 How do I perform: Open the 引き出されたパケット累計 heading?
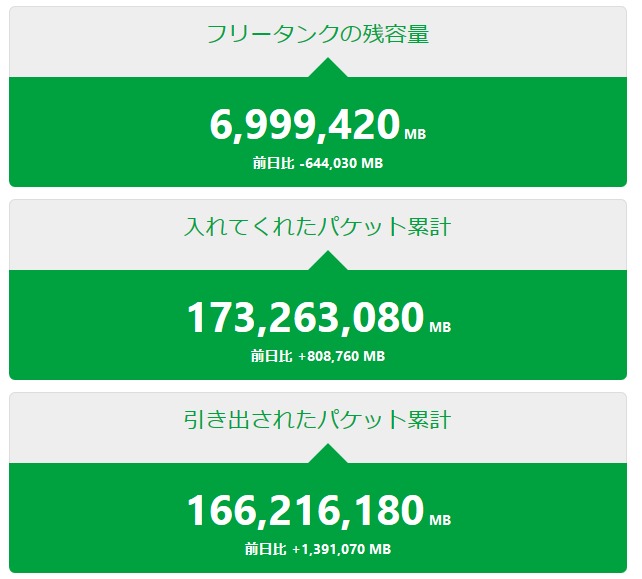[x=317, y=420]
